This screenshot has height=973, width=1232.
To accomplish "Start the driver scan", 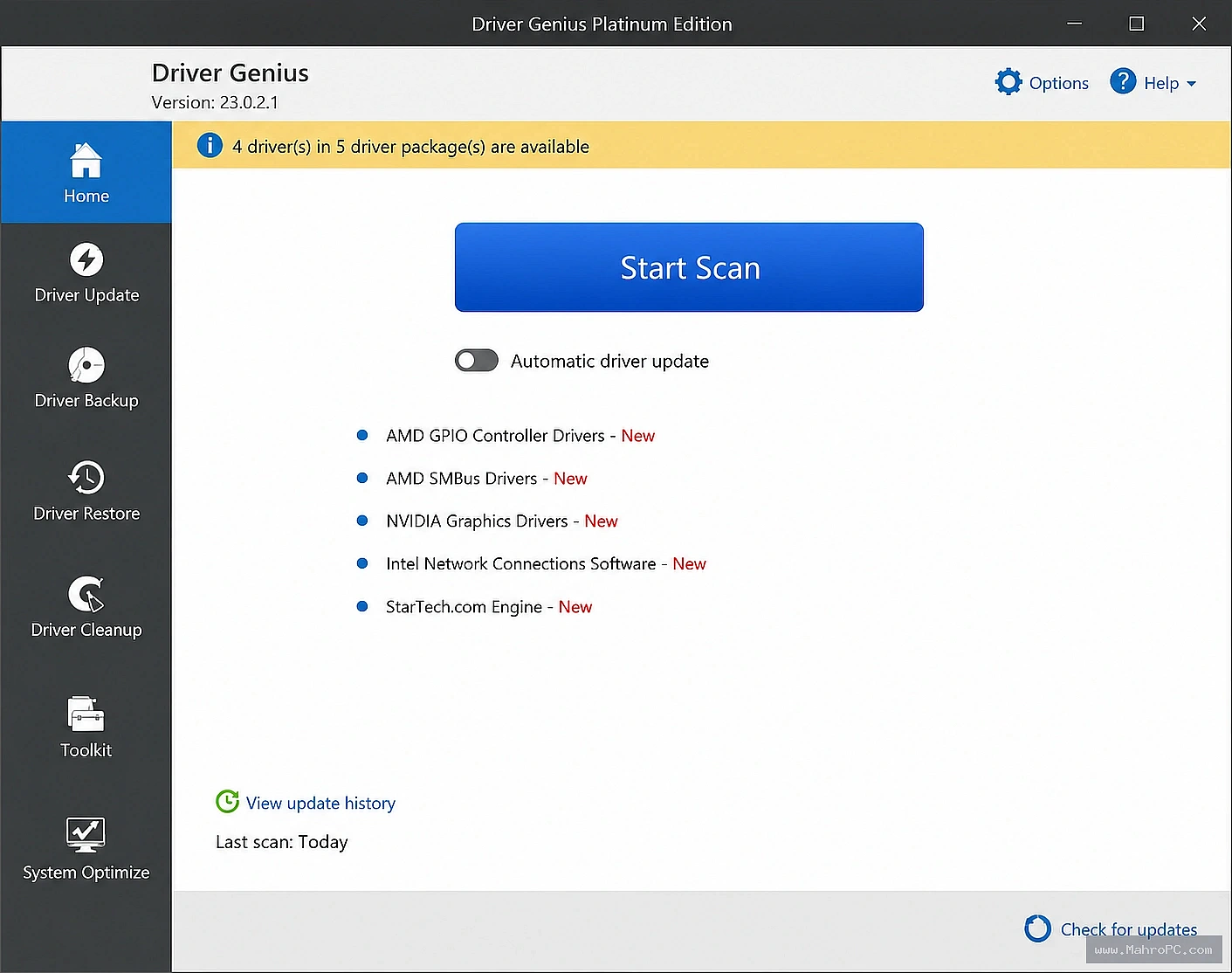I will pyautogui.click(x=689, y=267).
